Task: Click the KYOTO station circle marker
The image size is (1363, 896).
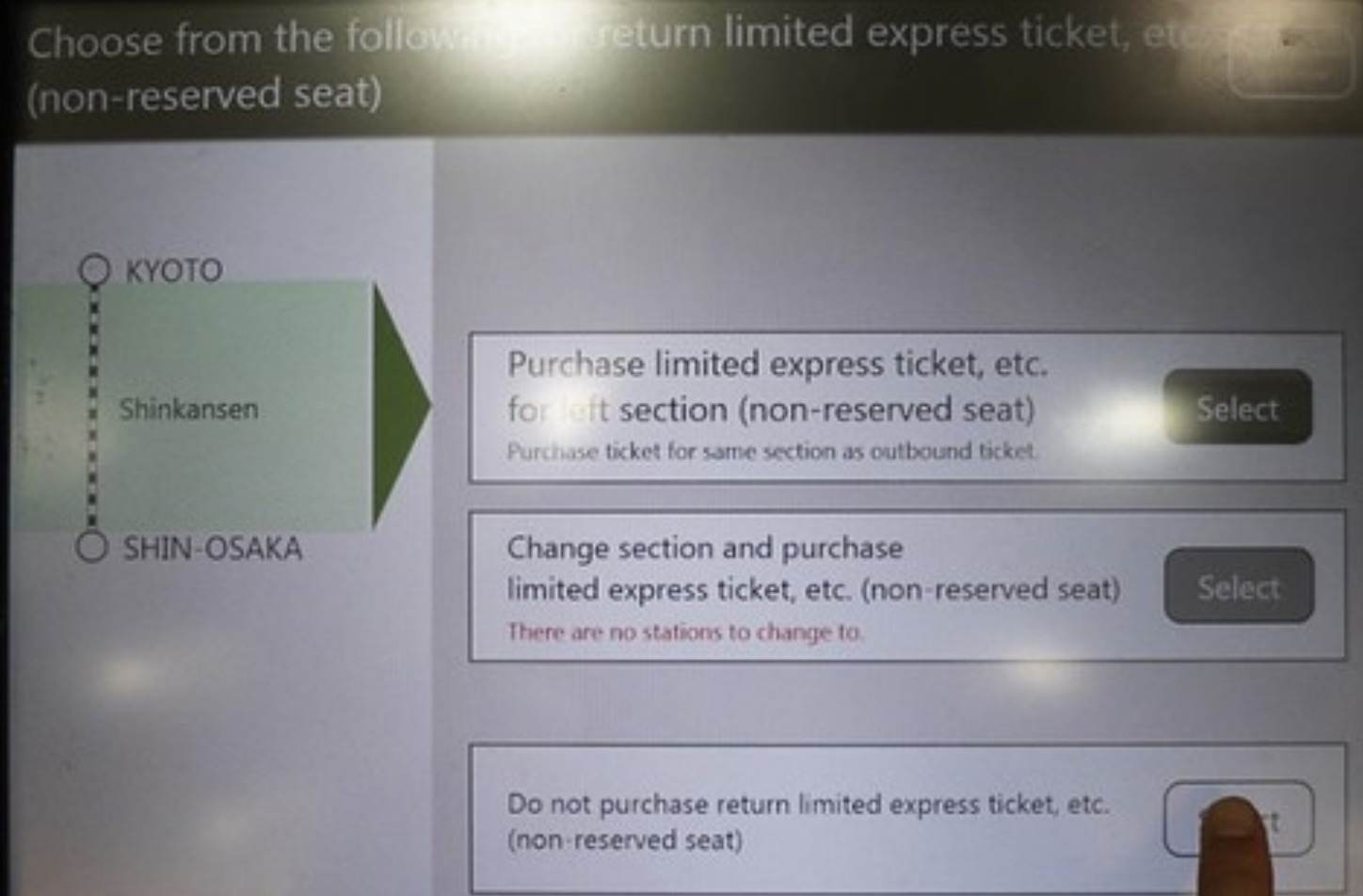Action: [94, 270]
